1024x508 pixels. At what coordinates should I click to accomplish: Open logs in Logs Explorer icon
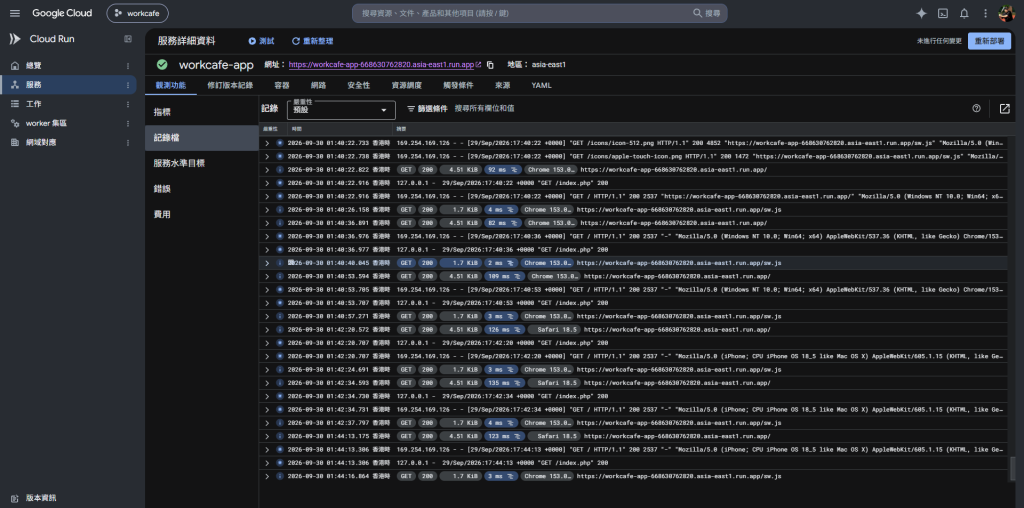pos(1004,108)
